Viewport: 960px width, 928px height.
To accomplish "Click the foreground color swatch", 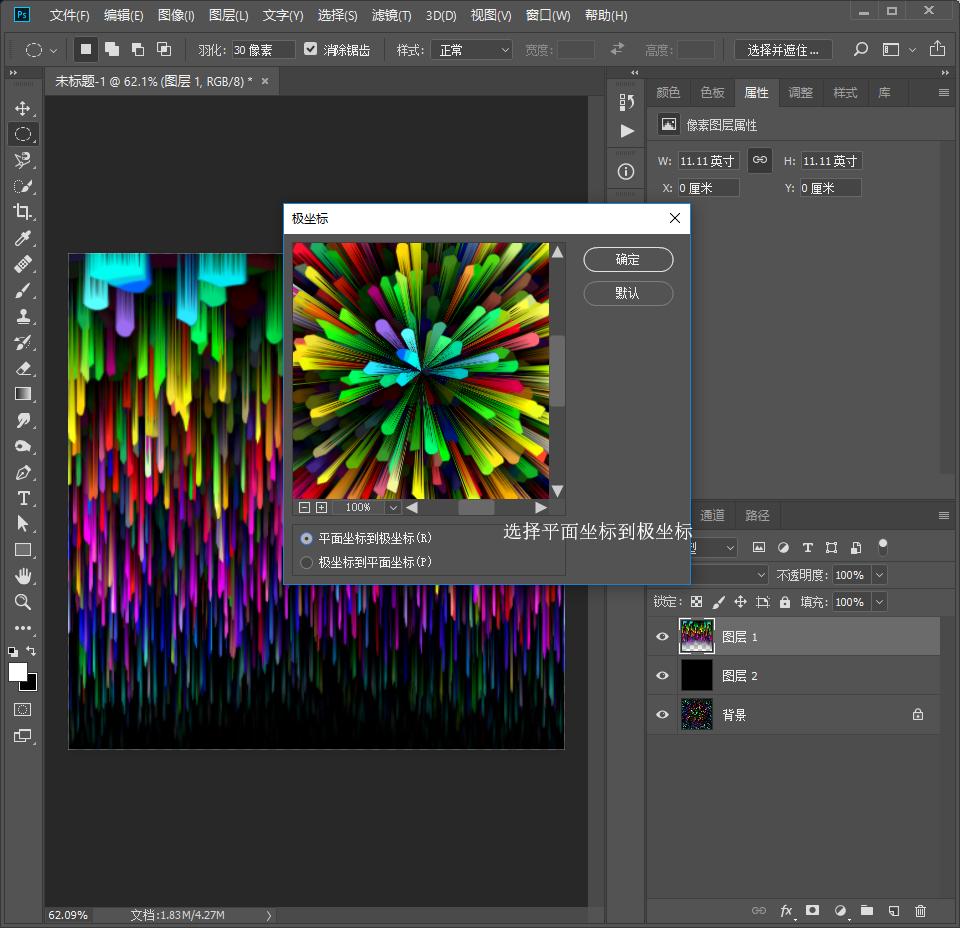I will pos(18,672).
